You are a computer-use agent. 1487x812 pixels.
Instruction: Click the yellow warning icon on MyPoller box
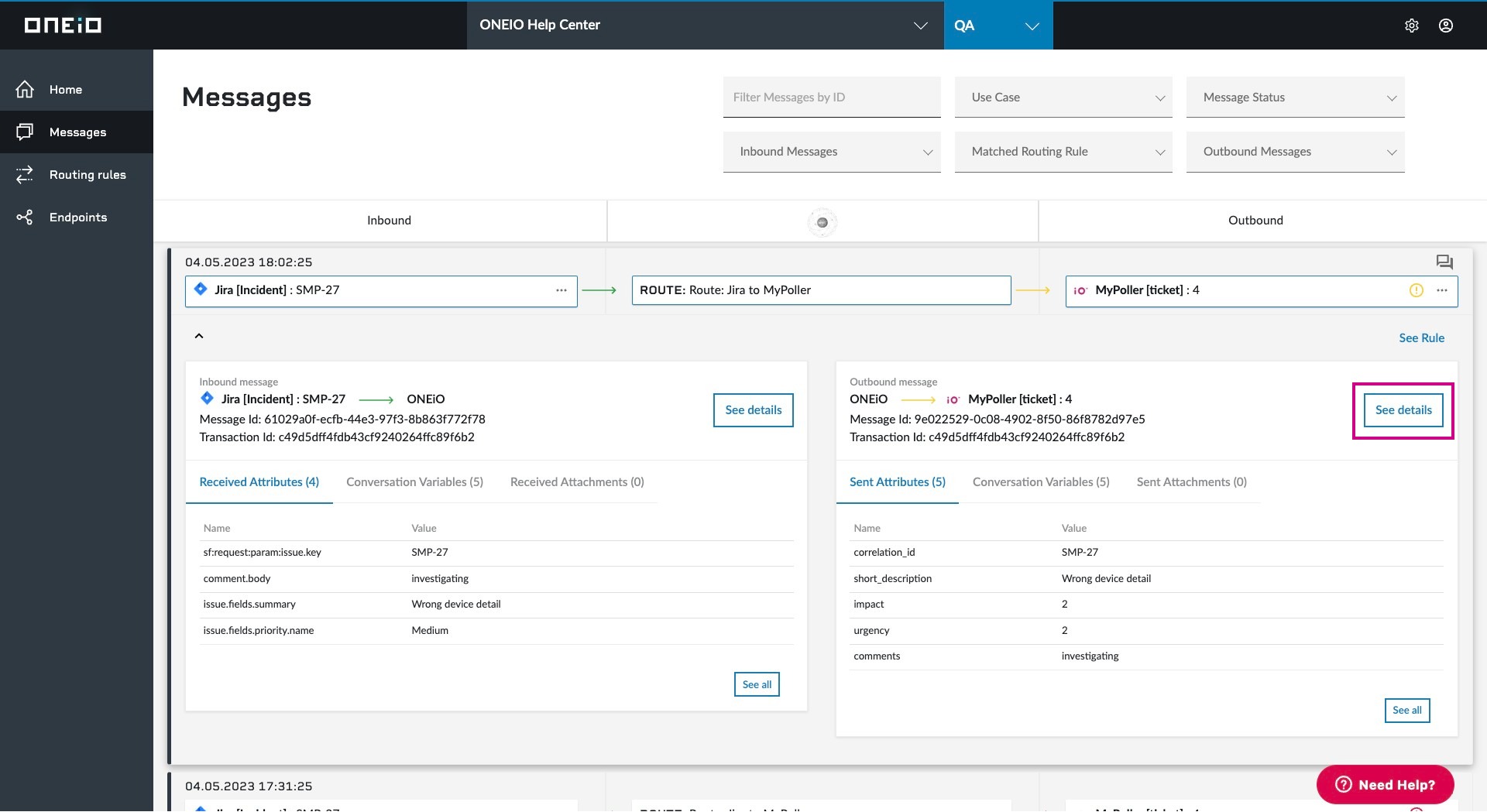pyautogui.click(x=1417, y=290)
